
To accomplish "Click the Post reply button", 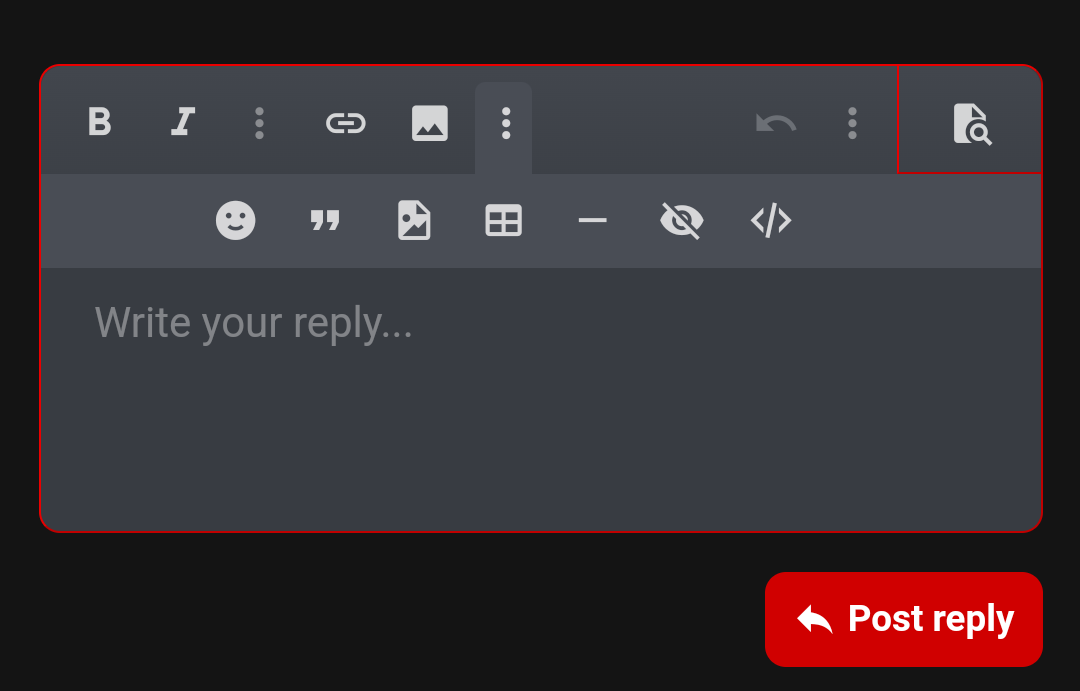I will click(904, 619).
